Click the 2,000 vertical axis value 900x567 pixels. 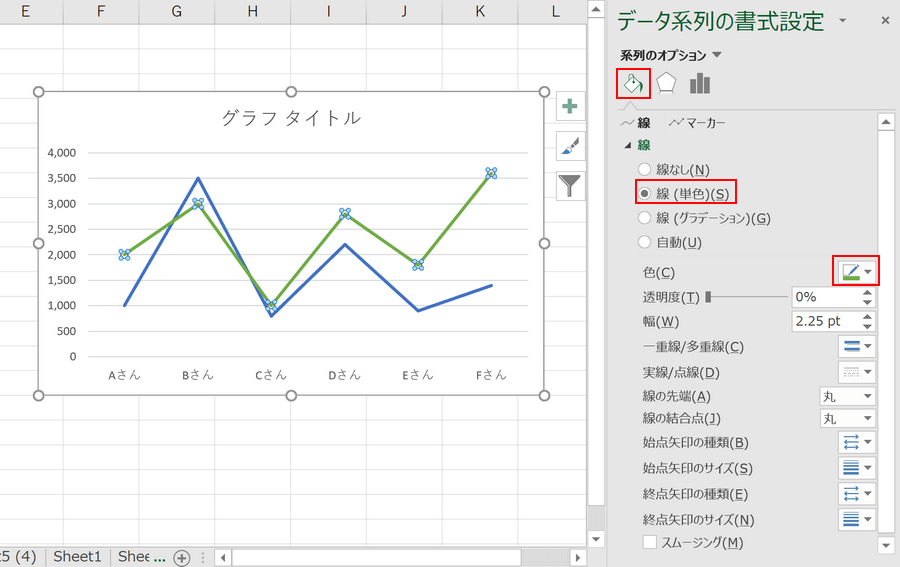(61, 255)
